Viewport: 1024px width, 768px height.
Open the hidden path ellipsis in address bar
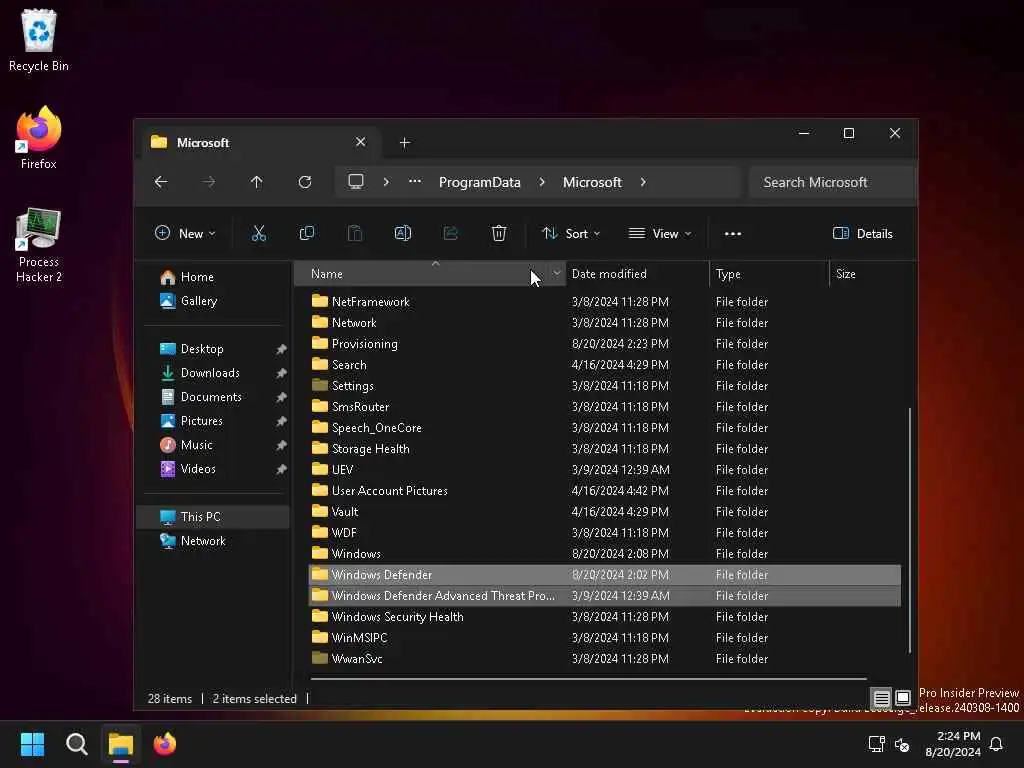pos(415,182)
